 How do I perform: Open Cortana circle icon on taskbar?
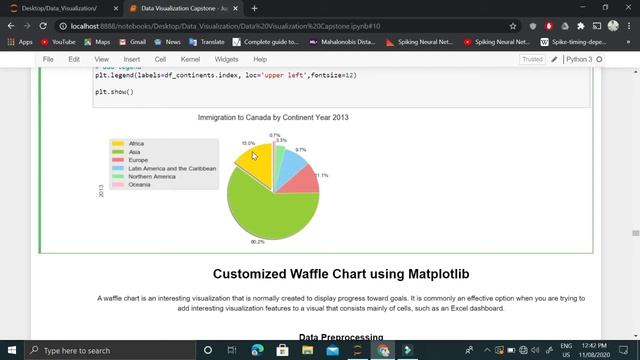[x=208, y=350]
